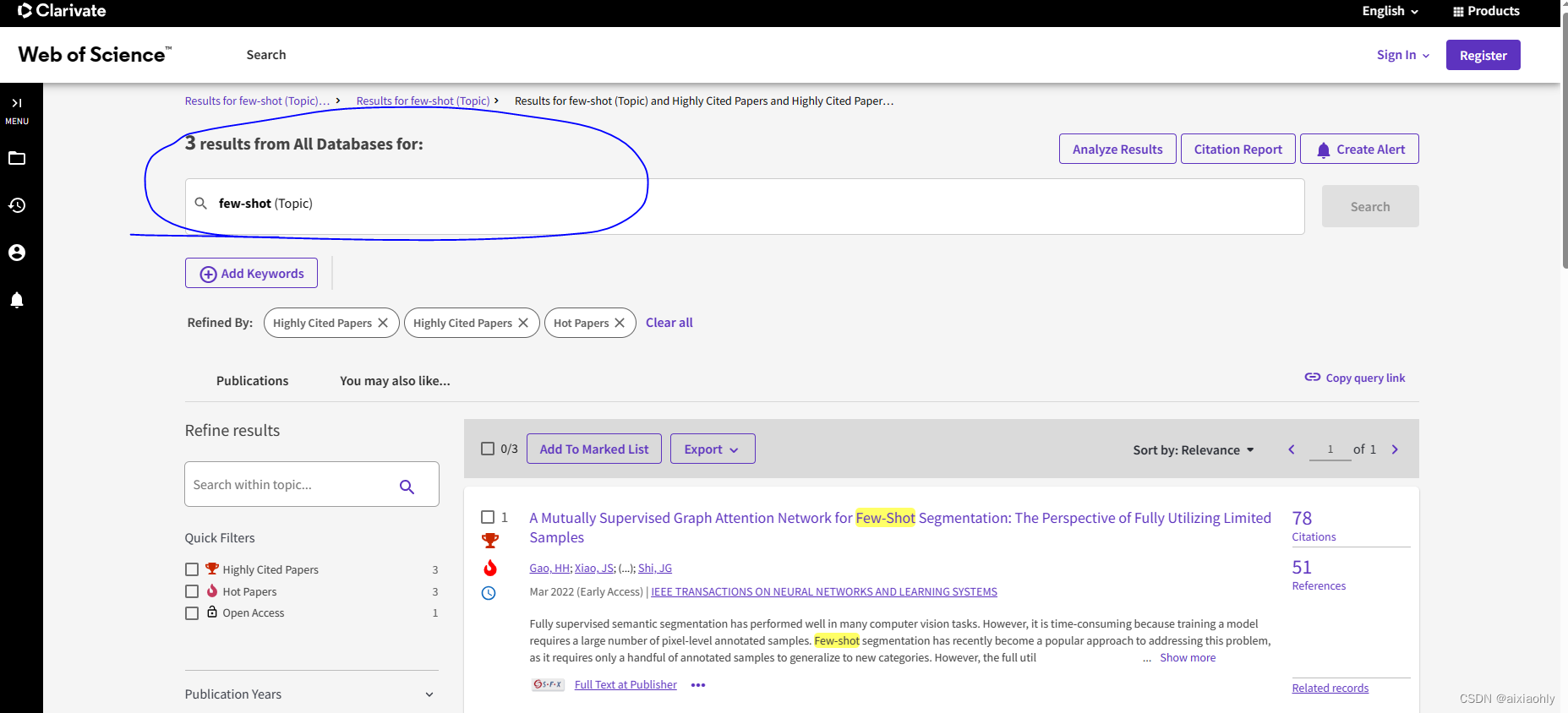Screen dimensions: 1568x713
Task: Open the Products grid menu
Action: 1486,11
